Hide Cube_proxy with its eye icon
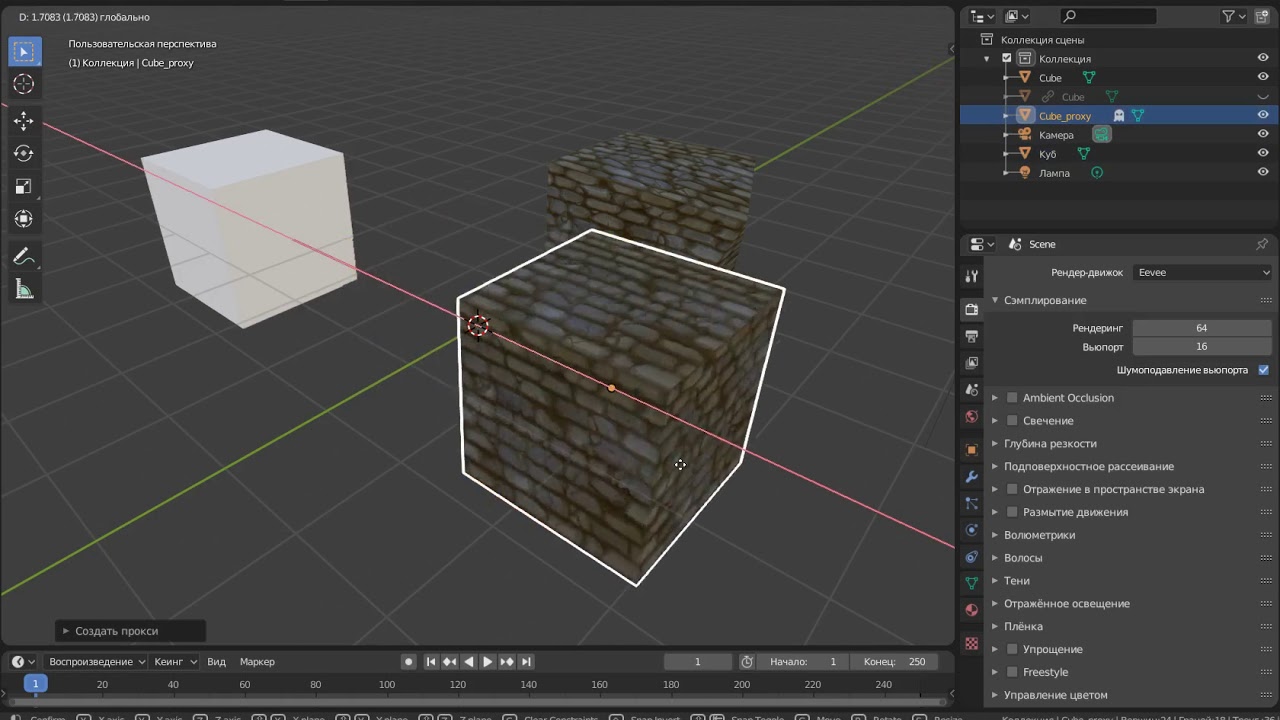This screenshot has width=1280, height=720. pyautogui.click(x=1263, y=115)
